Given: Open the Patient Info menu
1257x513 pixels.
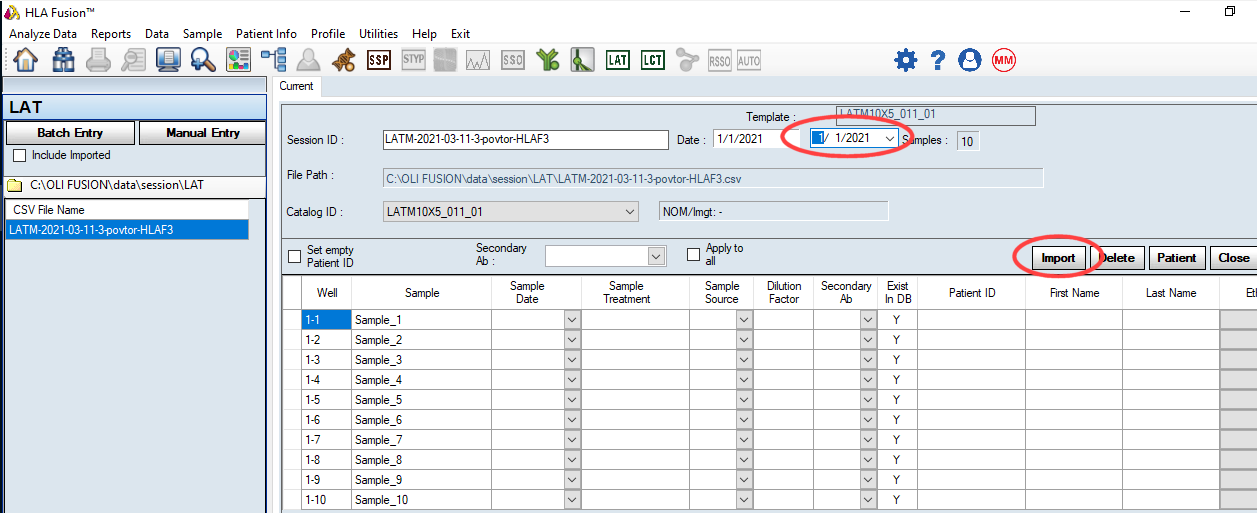Looking at the screenshot, I should click(x=266, y=33).
